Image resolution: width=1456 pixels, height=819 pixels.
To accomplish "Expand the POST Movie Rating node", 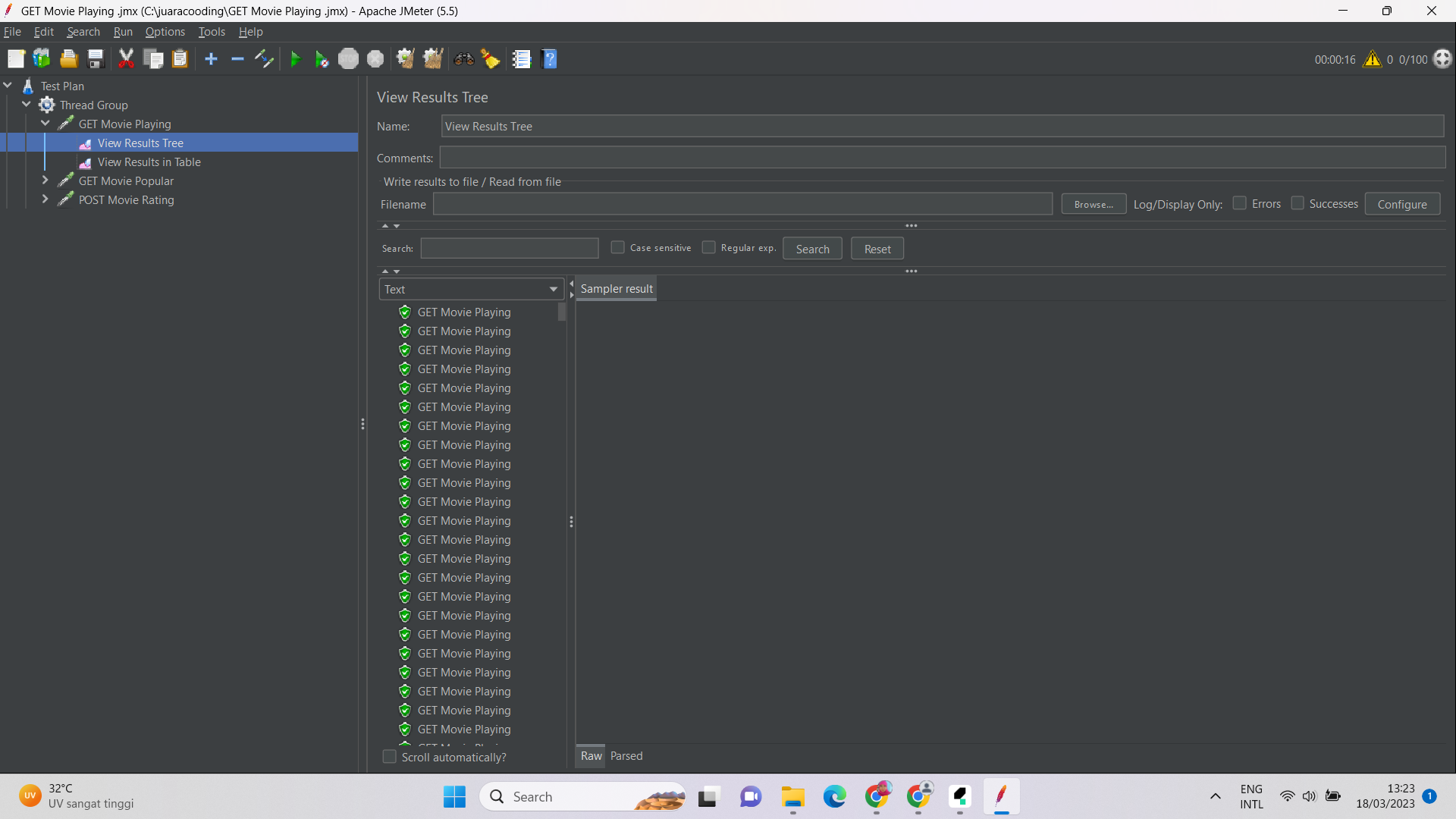I will (x=45, y=199).
